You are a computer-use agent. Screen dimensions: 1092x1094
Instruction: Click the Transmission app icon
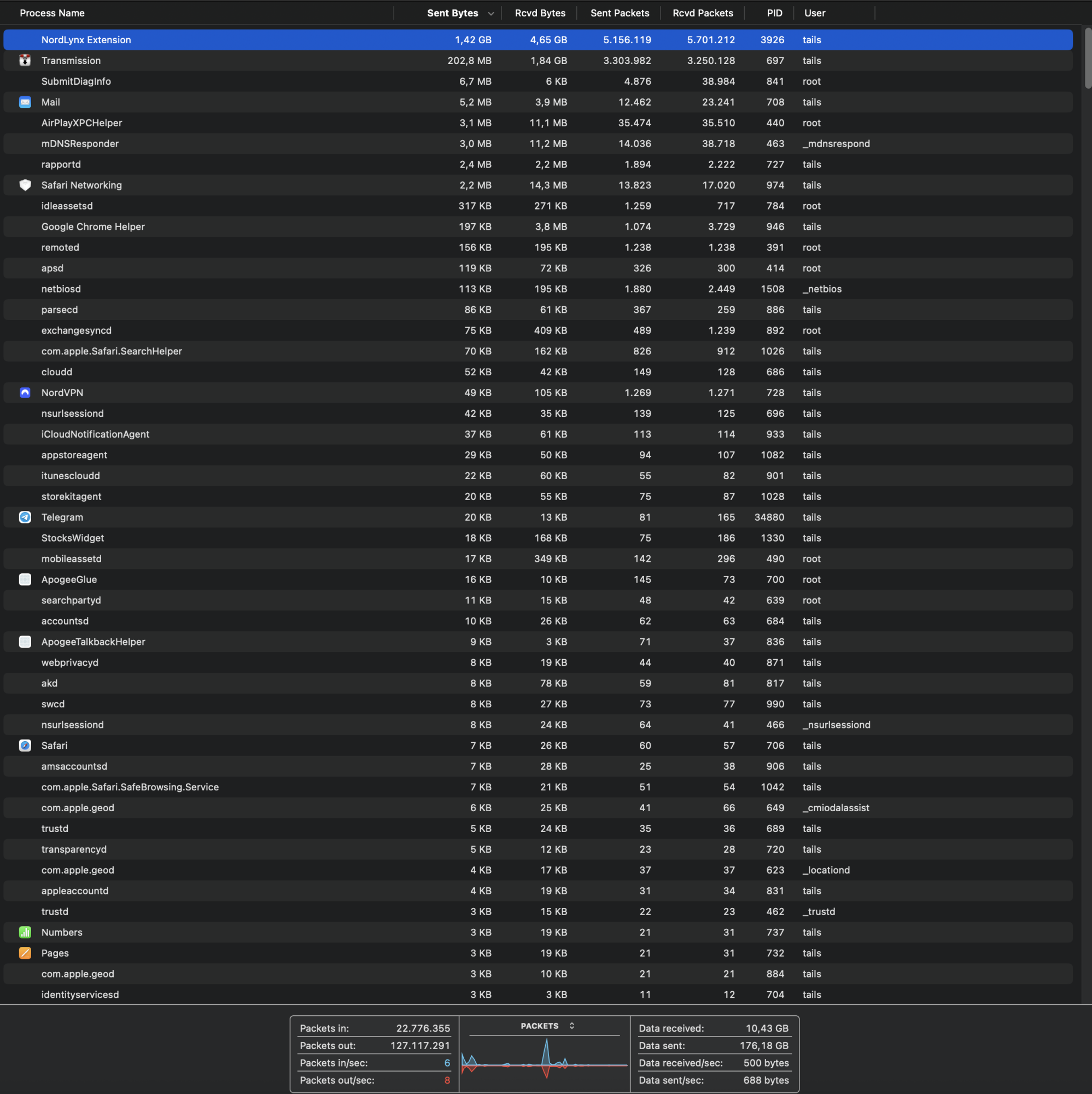(25, 61)
